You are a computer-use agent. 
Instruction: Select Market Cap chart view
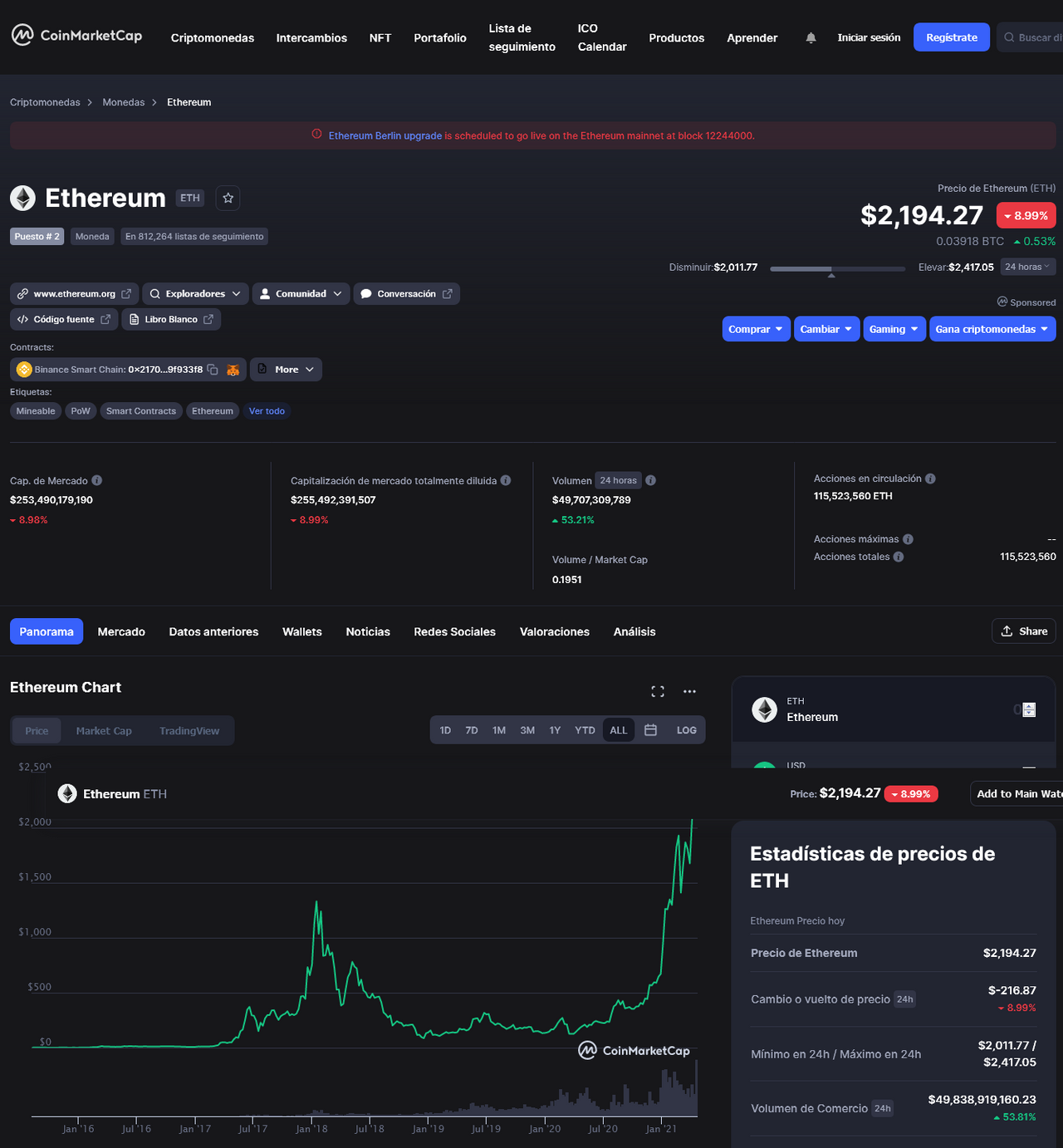click(104, 731)
